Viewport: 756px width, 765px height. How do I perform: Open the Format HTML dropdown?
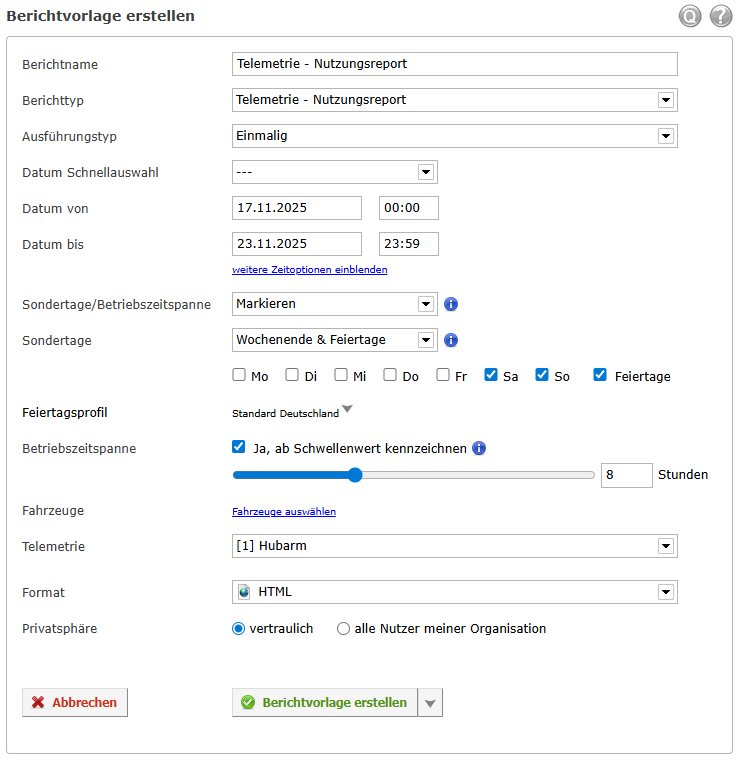(x=665, y=592)
